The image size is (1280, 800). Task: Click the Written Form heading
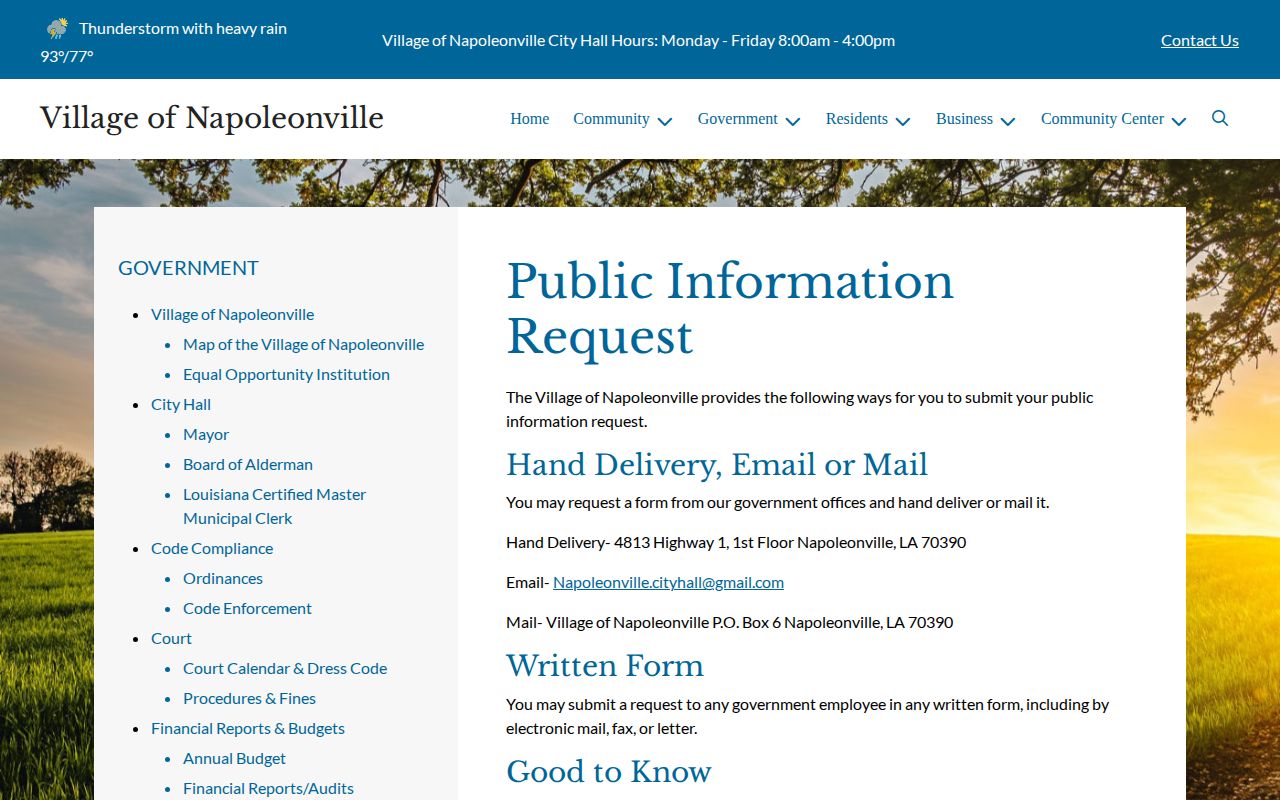coord(605,666)
